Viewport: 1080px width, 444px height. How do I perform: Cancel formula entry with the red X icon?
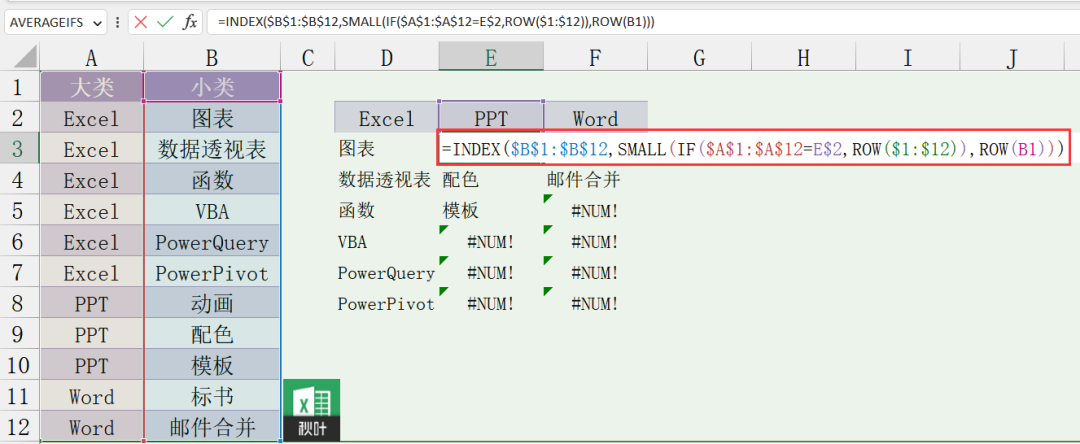(141, 22)
